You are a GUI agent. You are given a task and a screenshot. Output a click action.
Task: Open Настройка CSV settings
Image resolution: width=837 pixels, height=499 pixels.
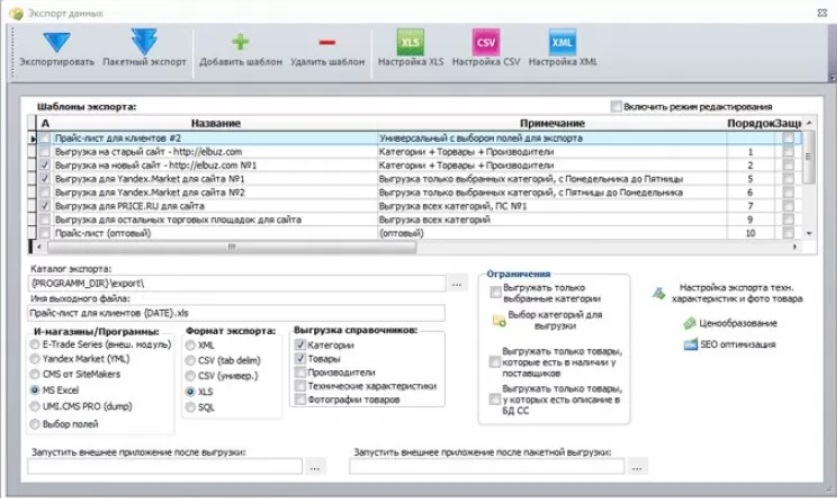486,43
